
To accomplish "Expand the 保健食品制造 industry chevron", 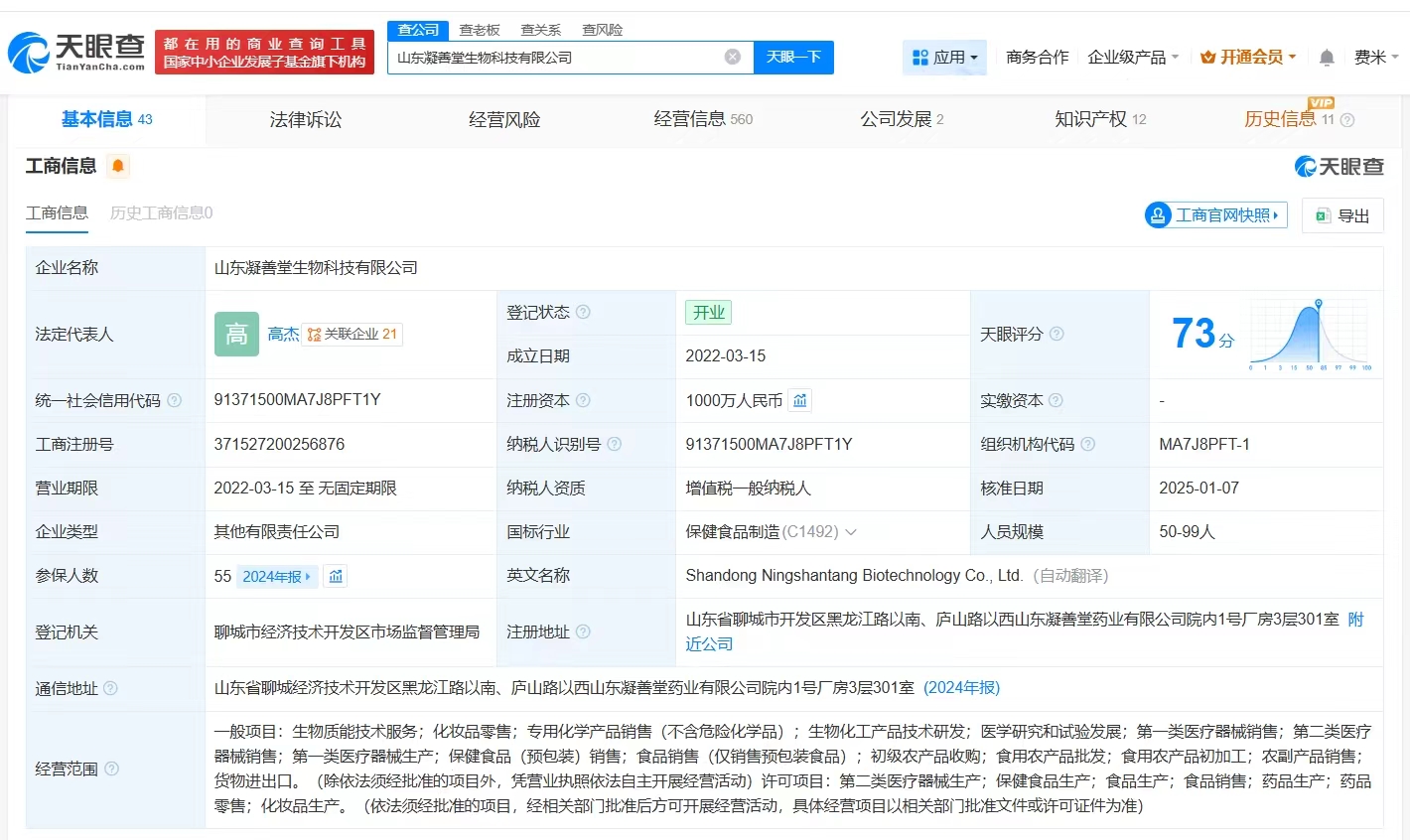I will (x=851, y=532).
